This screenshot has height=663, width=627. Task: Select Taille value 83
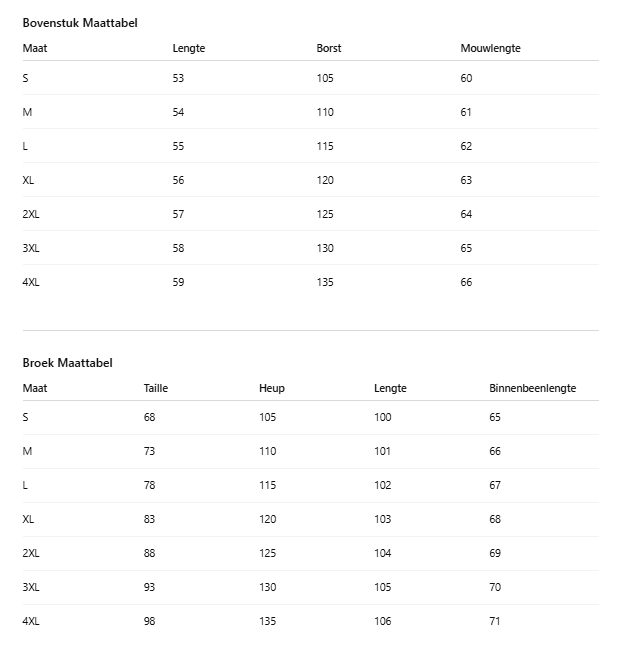pos(150,519)
